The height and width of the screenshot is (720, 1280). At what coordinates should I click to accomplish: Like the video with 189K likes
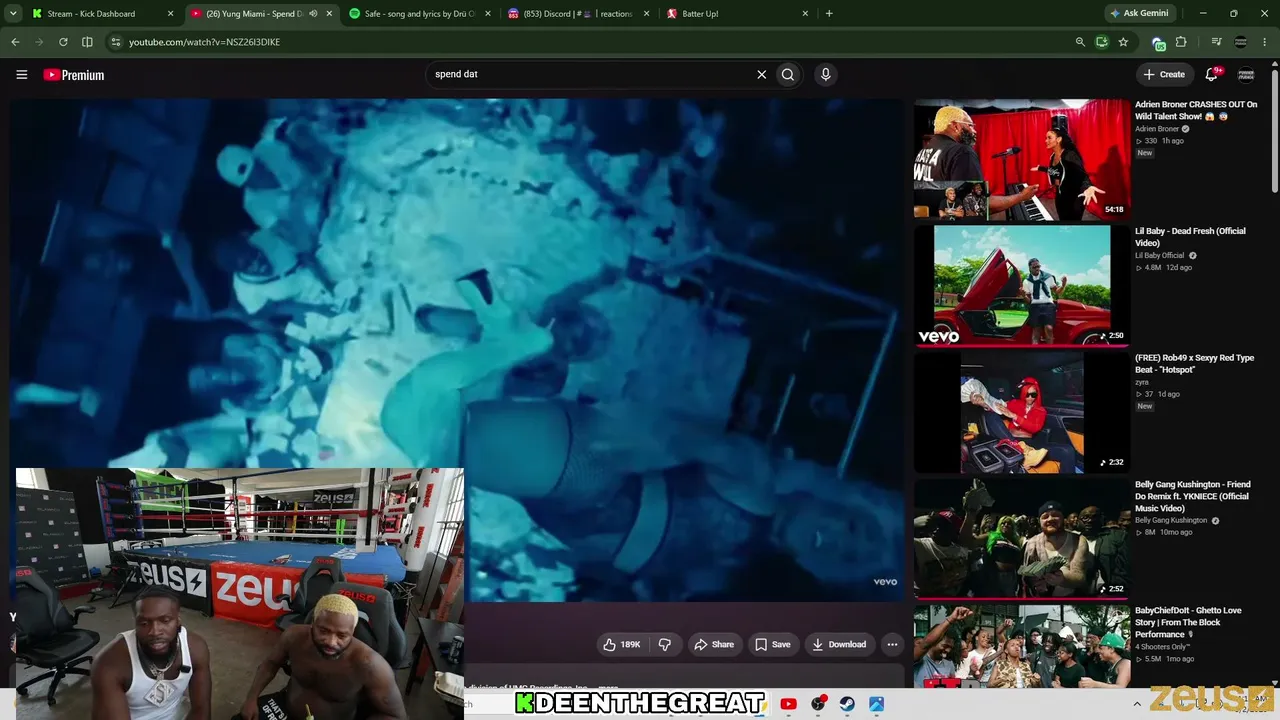[x=621, y=644]
